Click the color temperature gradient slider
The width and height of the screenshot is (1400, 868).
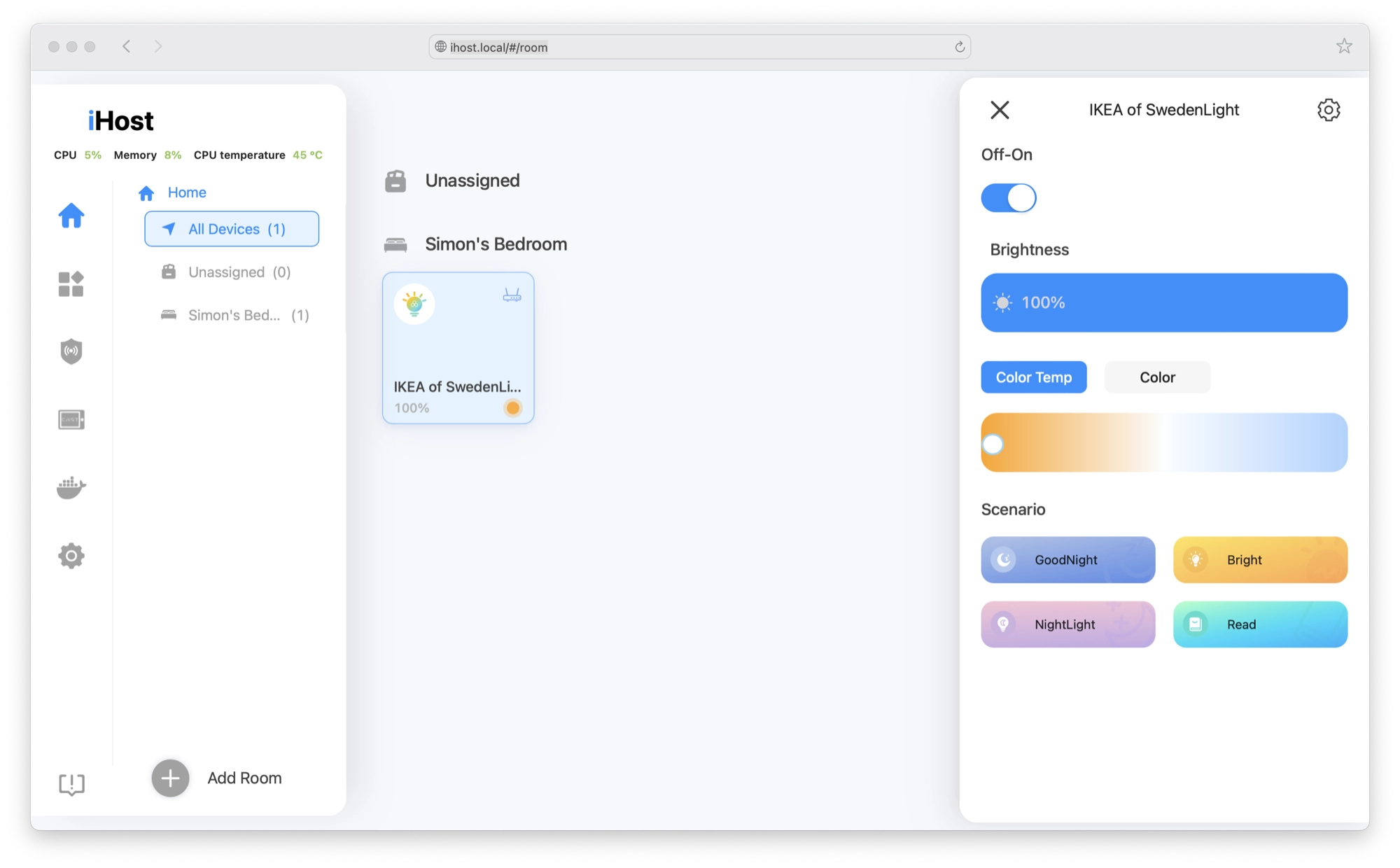pos(1164,442)
